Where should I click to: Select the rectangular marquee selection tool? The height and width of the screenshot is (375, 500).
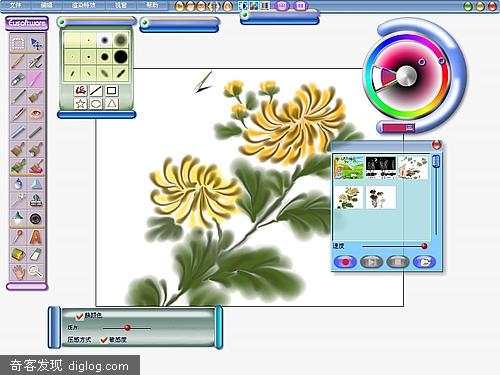pyautogui.click(x=18, y=43)
